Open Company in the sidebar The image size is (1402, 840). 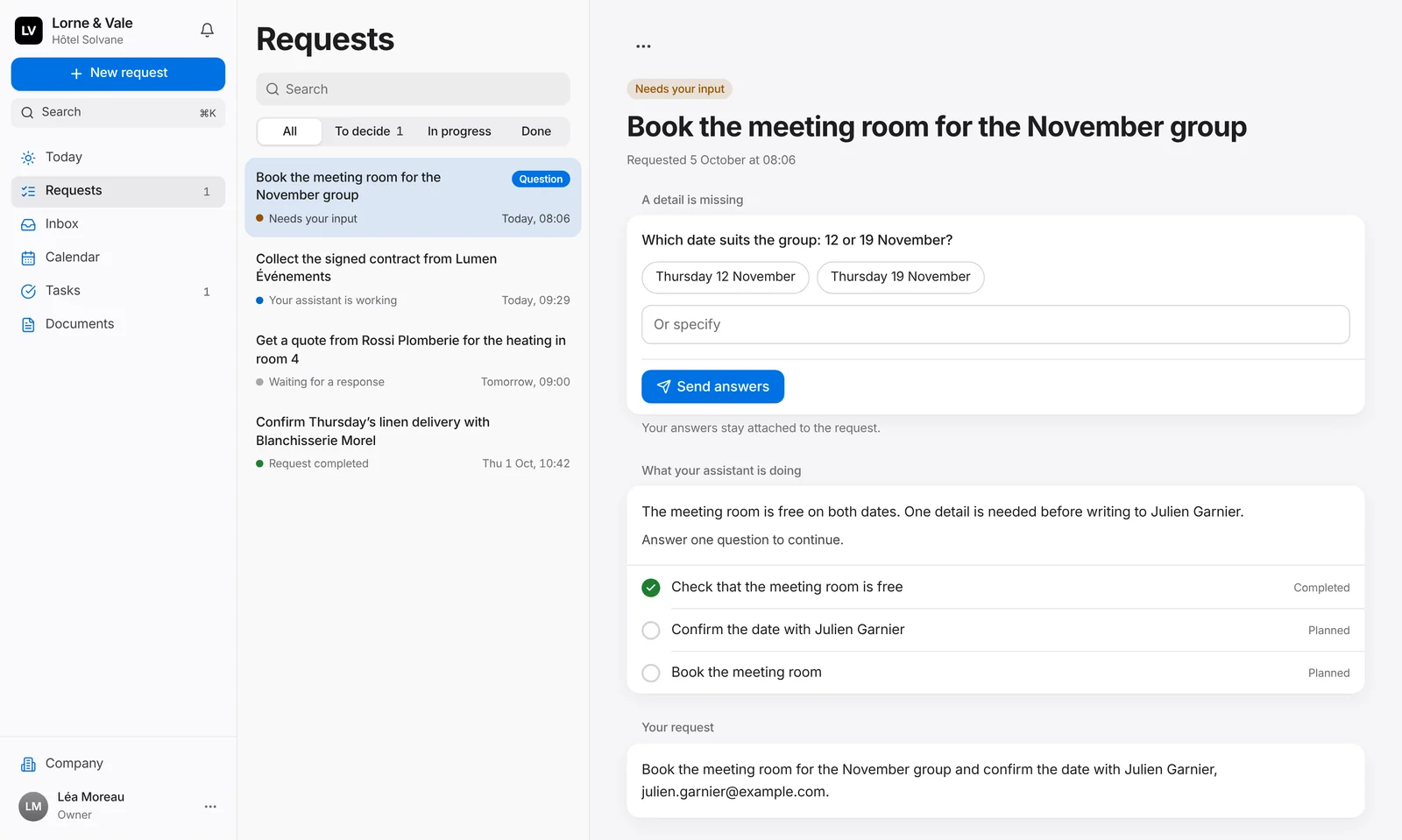pyautogui.click(x=118, y=764)
